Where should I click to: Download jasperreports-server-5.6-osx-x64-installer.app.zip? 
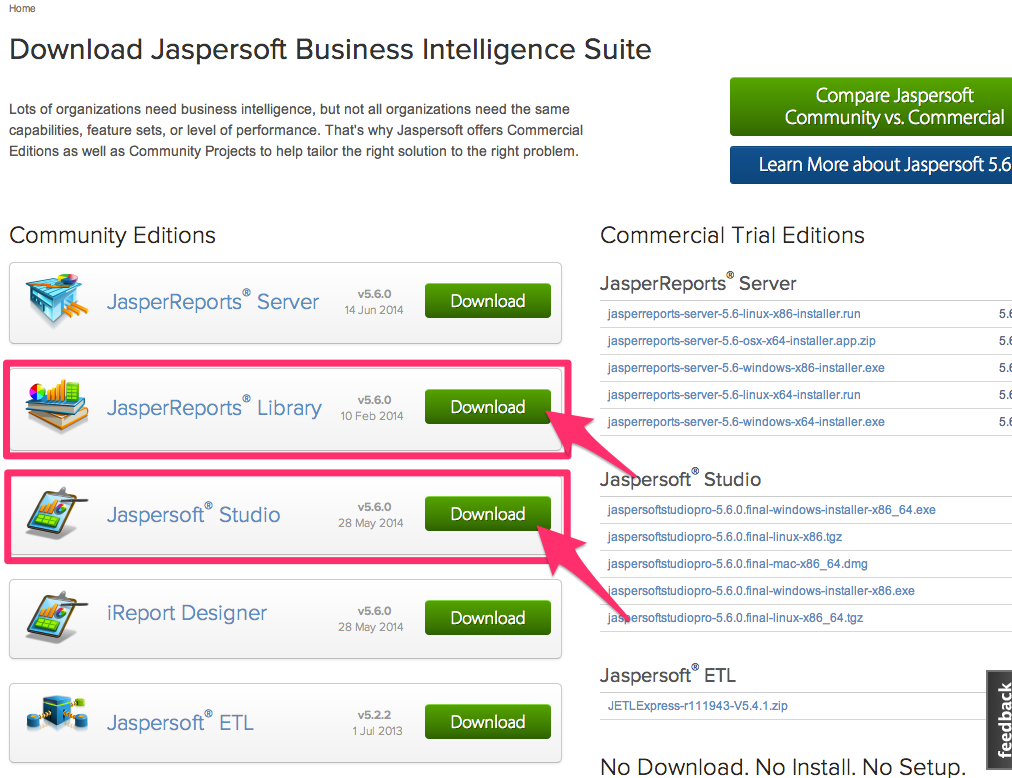pos(742,341)
